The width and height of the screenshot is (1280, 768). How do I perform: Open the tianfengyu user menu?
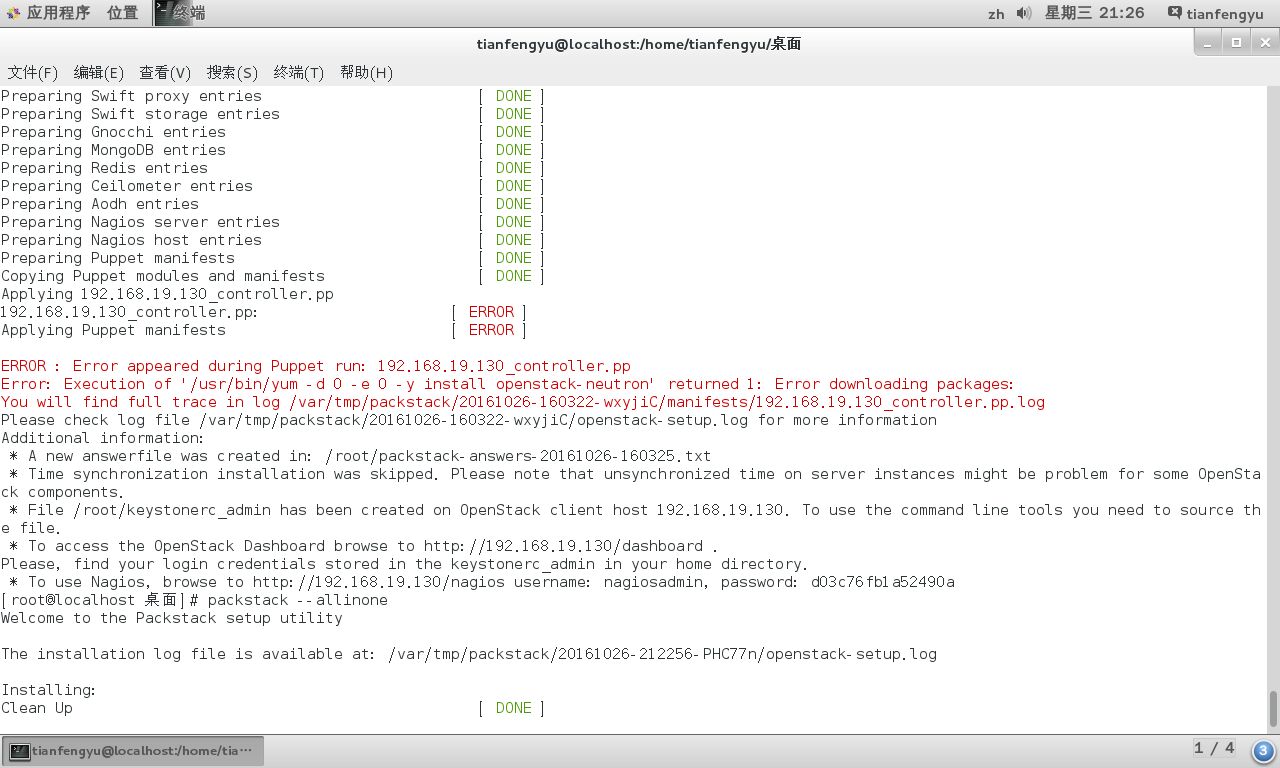point(1215,13)
